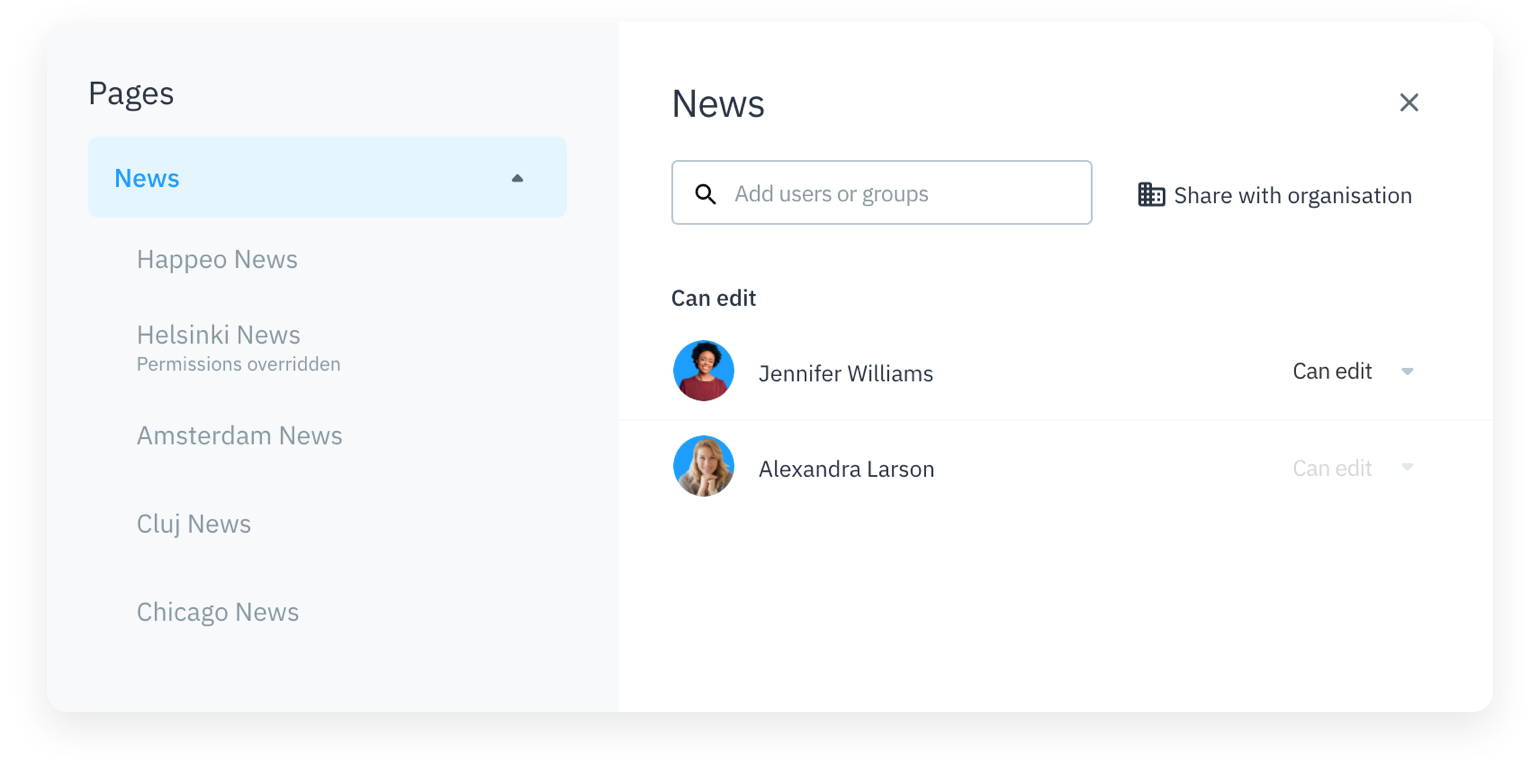This screenshot has height=771, width=1536.
Task: Select the Alexandra Larson name
Action: (846, 469)
